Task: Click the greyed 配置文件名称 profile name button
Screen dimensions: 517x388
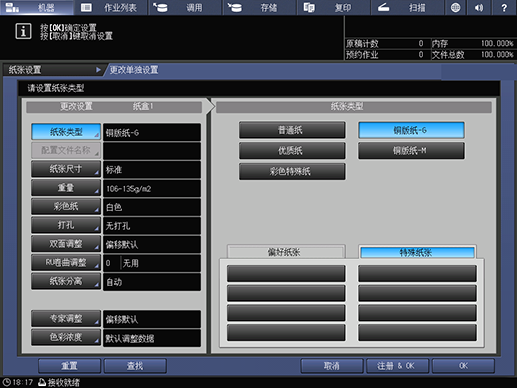Action: click(x=66, y=150)
